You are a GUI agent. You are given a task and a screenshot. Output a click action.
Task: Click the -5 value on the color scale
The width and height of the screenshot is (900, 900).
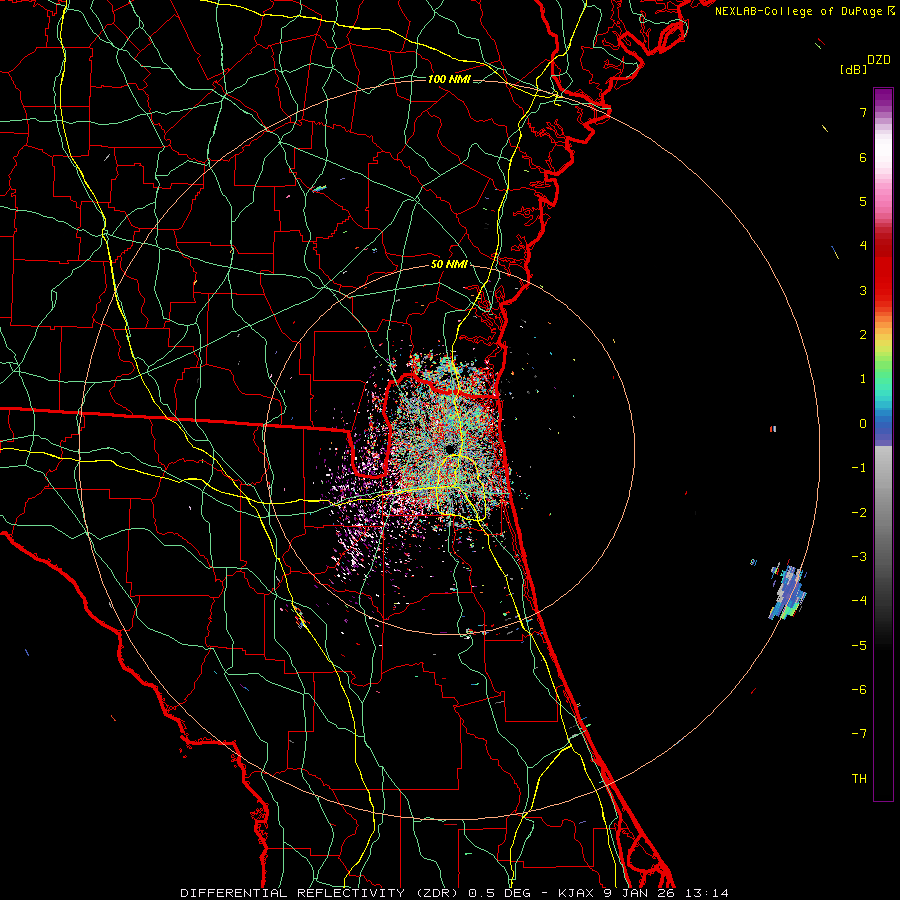[x=859, y=646]
